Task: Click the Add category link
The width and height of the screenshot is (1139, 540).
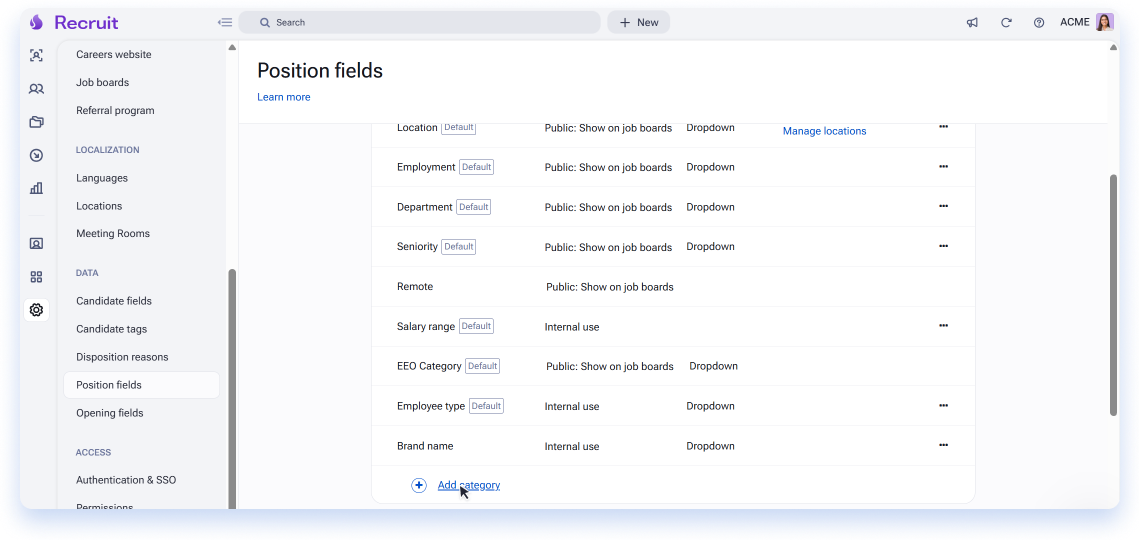Action: (469, 485)
